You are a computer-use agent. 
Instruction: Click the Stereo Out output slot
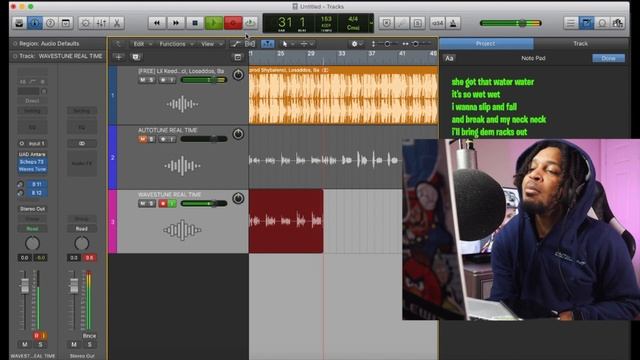click(33, 209)
